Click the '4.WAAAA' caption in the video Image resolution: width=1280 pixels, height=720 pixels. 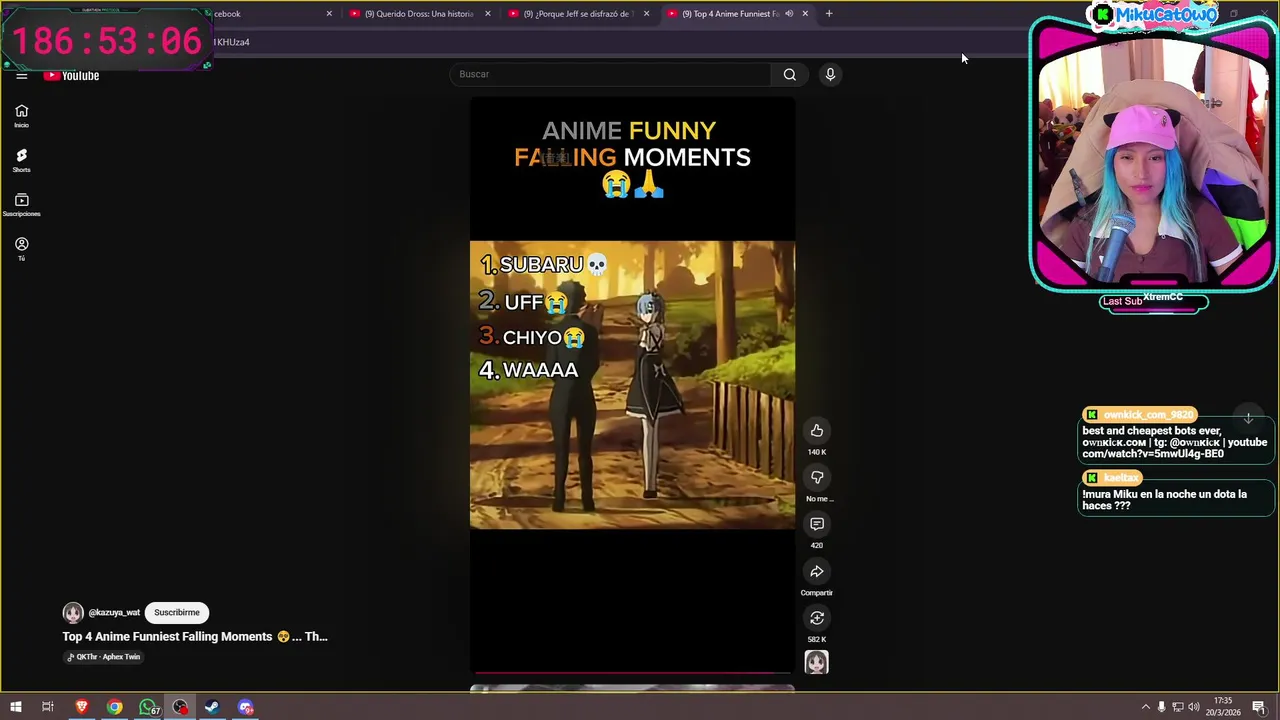529,370
